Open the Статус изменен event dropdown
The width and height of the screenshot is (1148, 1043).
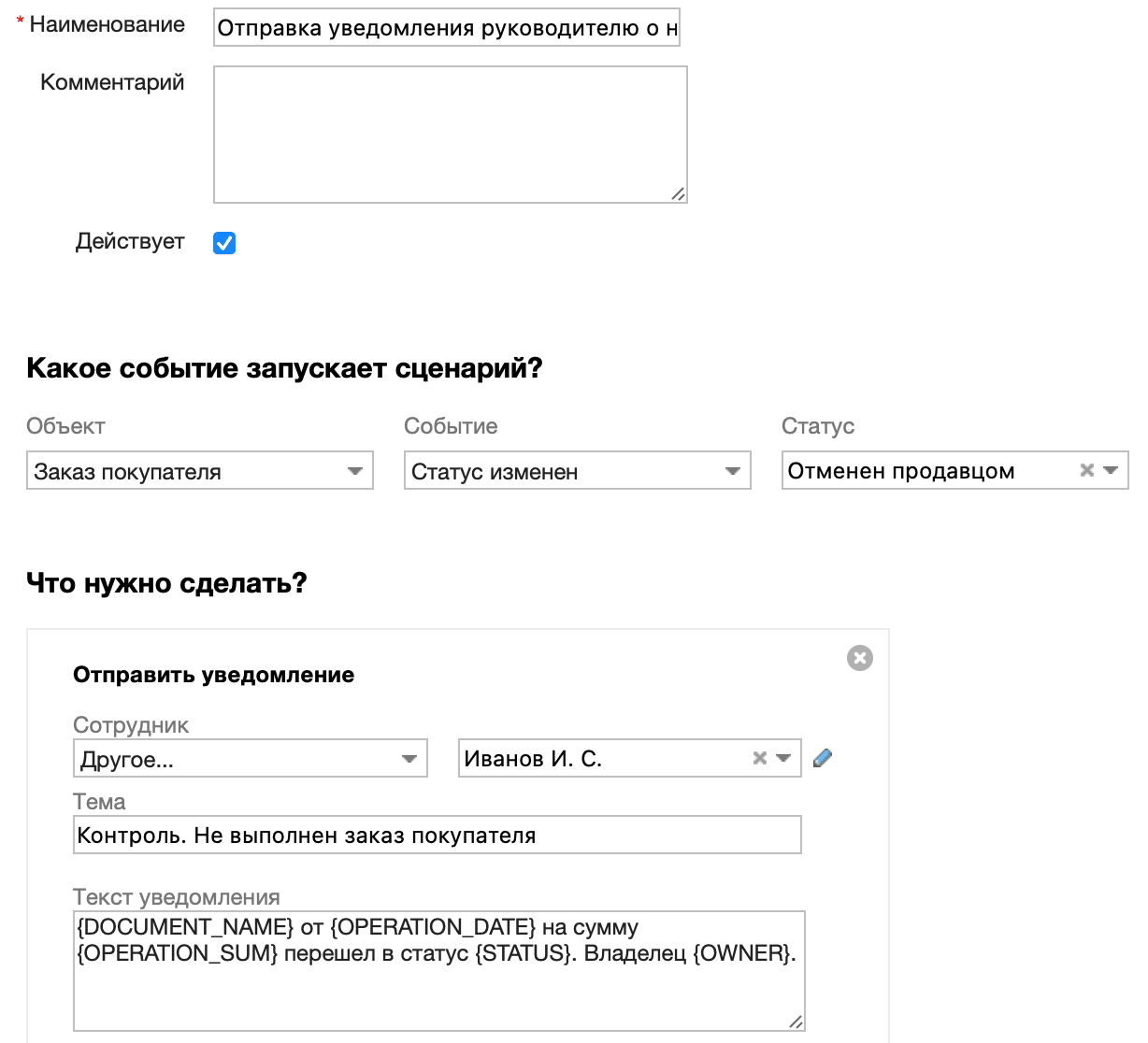[x=577, y=471]
